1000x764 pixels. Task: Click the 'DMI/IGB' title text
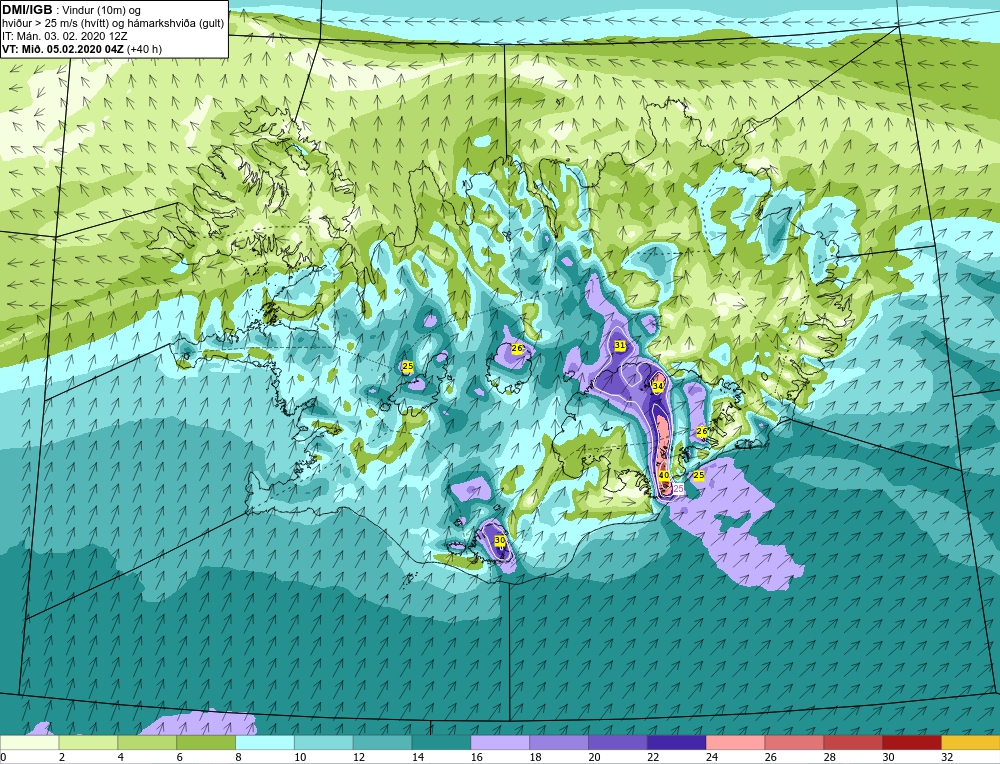click(x=27, y=10)
